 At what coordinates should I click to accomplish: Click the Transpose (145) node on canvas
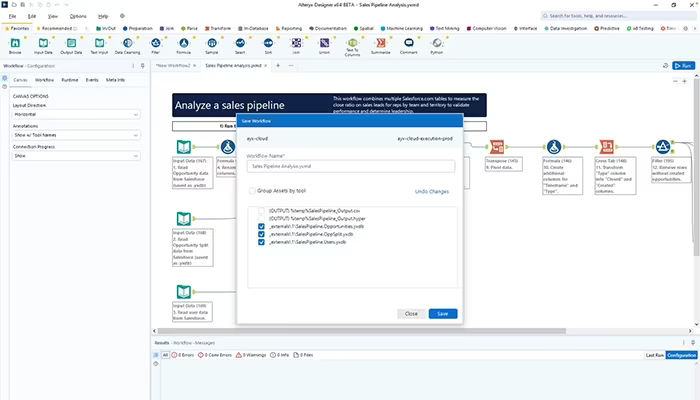(497, 146)
